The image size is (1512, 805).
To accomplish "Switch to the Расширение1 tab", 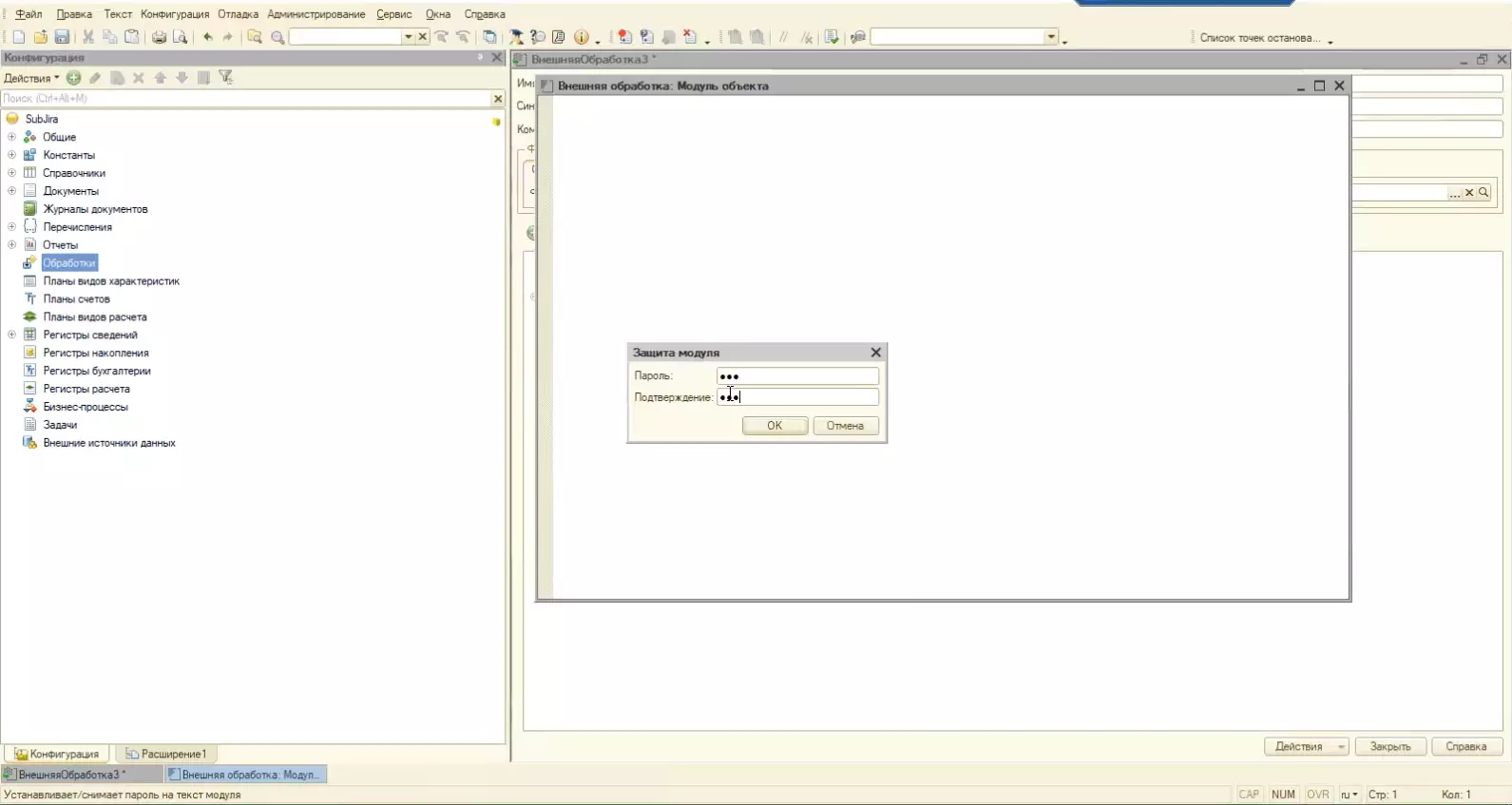I will tap(166, 754).
